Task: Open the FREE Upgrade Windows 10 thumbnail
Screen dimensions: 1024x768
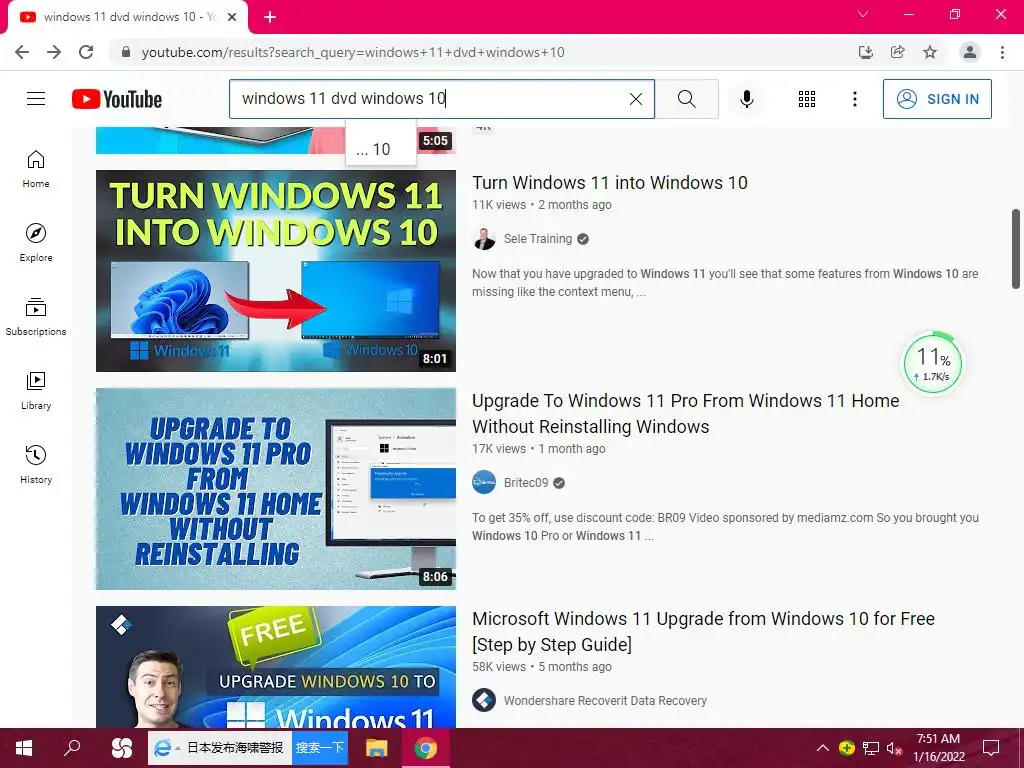Action: [276, 667]
